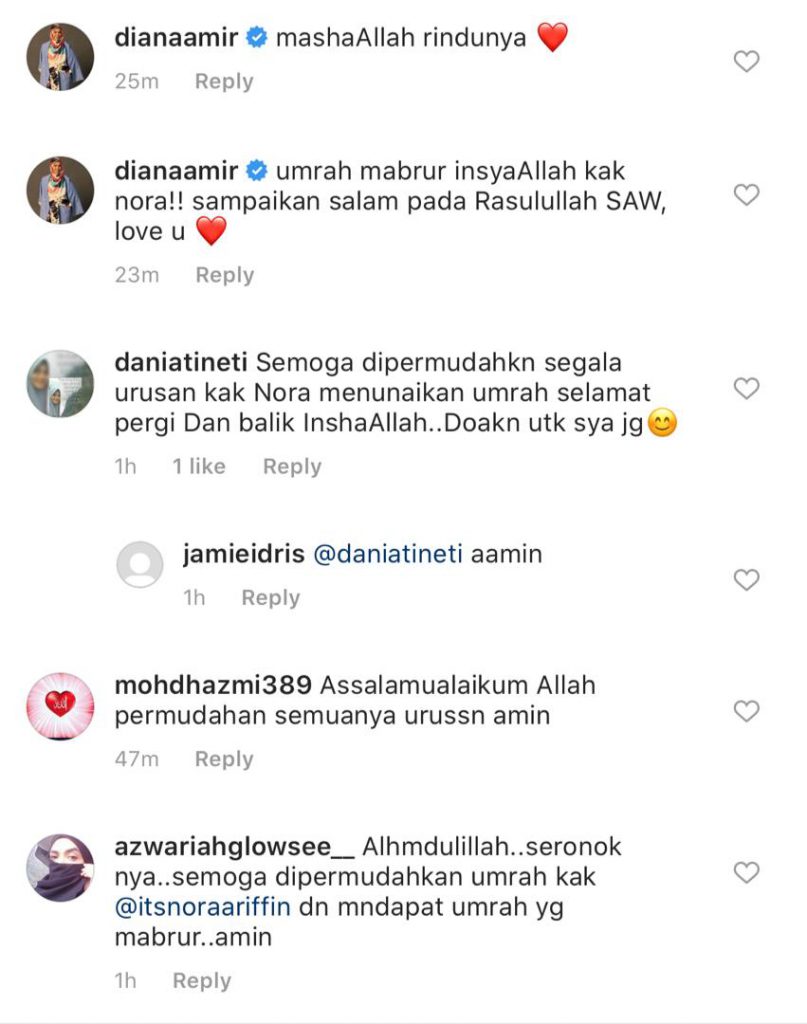
Task: Reply to dianaamir's 25m comment
Action: (224, 82)
